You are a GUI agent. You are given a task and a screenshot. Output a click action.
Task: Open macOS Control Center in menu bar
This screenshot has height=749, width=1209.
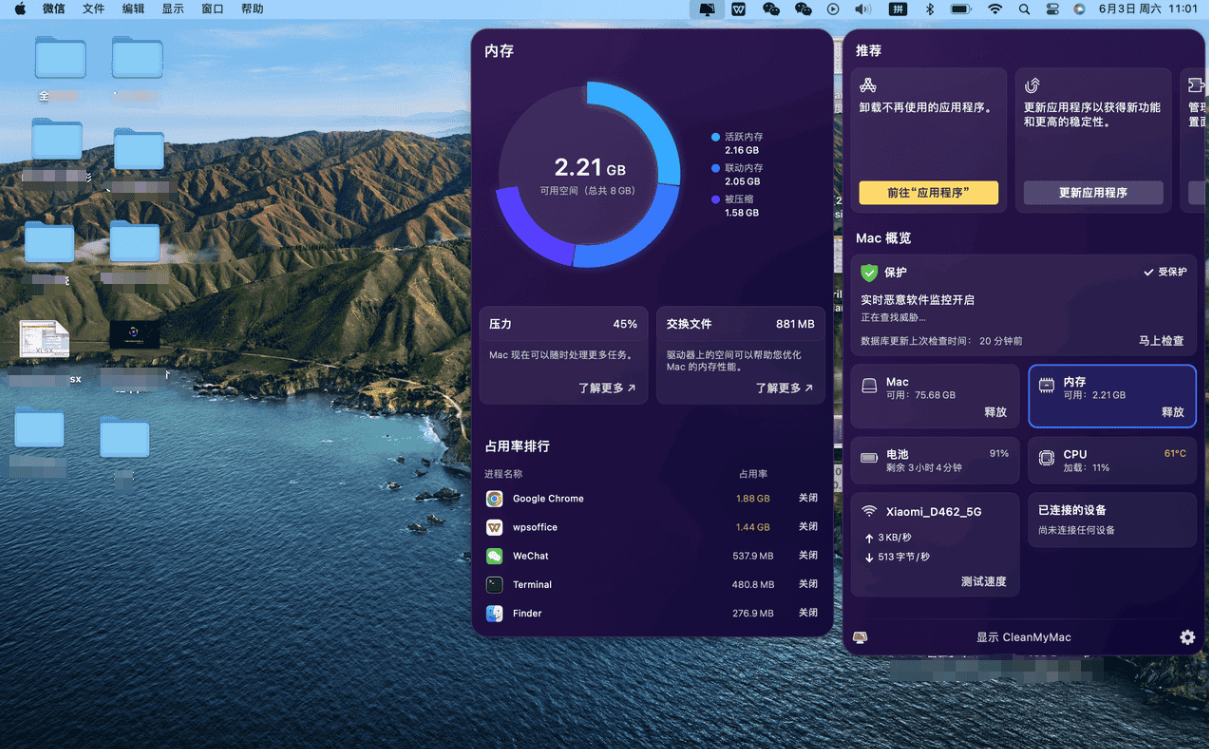[1052, 9]
